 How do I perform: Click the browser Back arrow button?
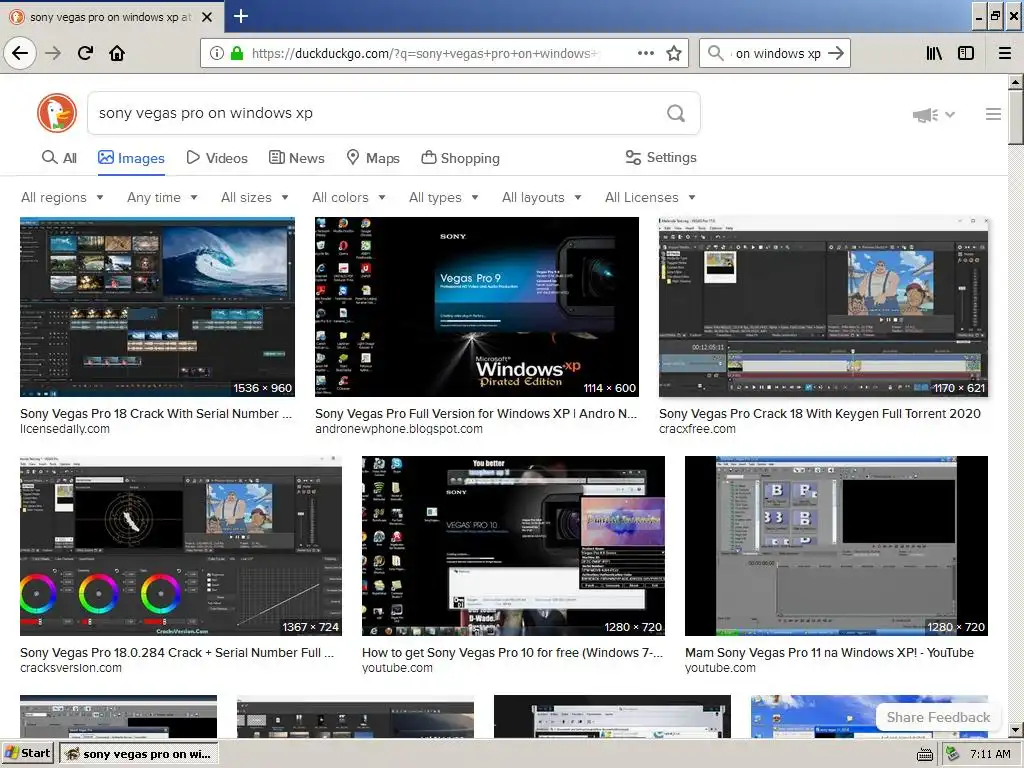coord(20,53)
